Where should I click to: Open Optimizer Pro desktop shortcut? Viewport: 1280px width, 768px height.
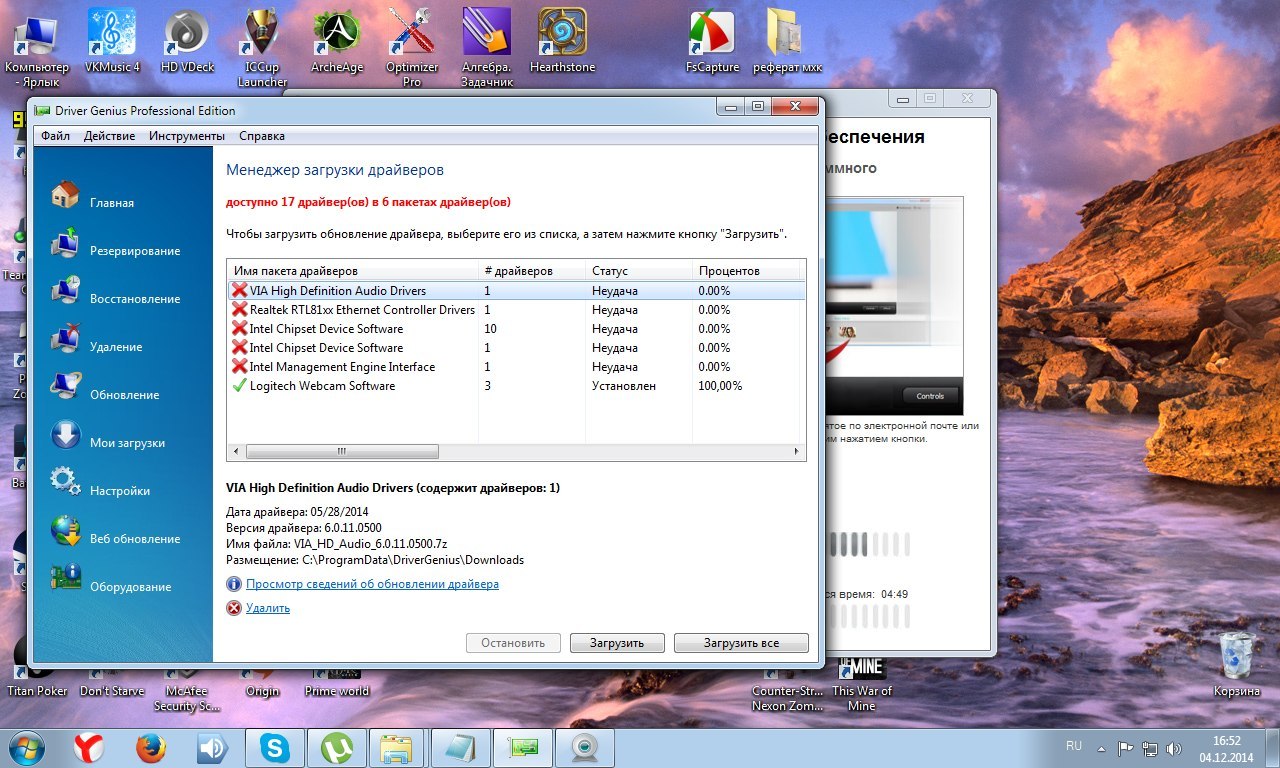tap(412, 47)
